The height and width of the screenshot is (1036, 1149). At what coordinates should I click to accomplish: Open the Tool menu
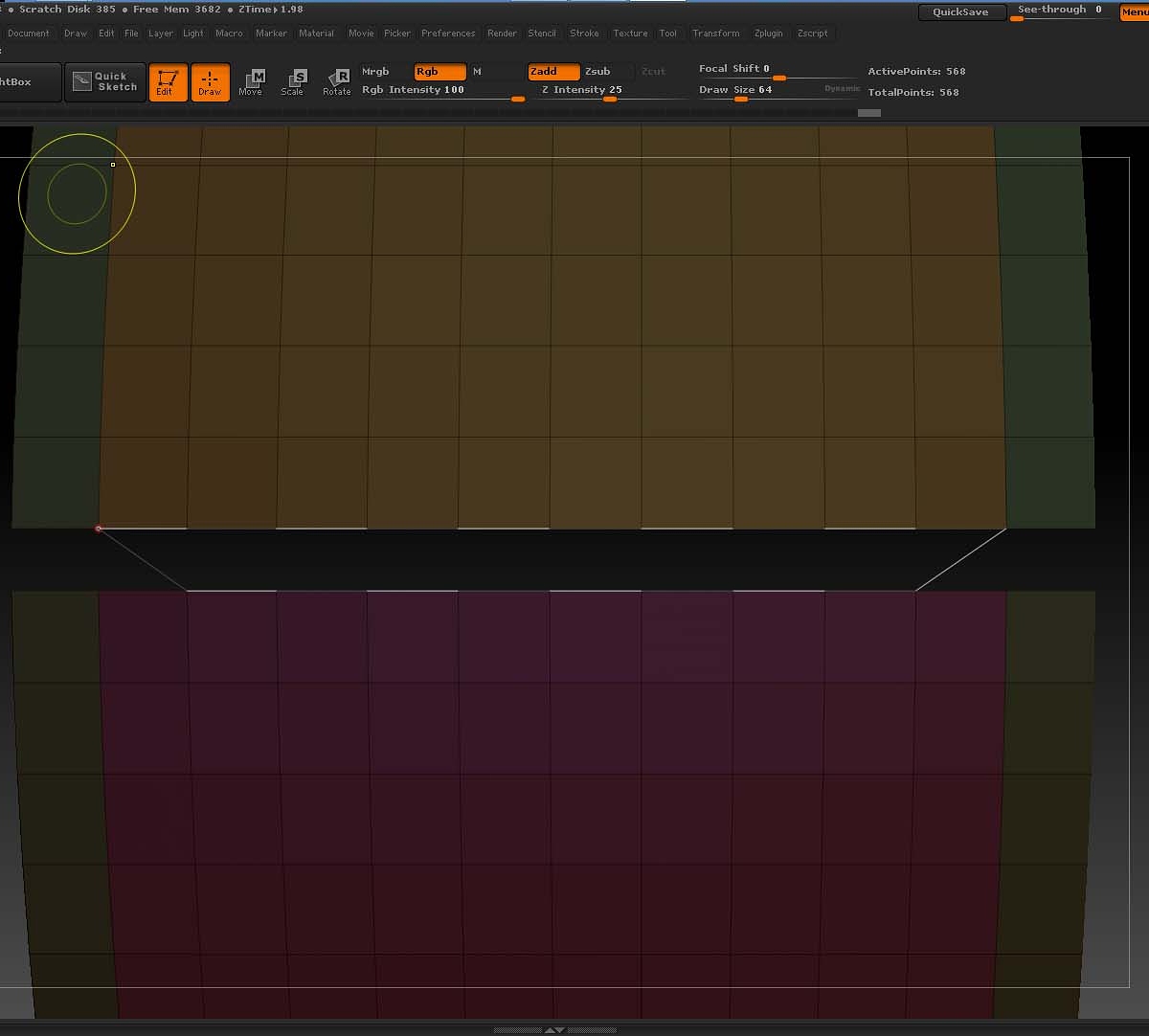coord(668,33)
